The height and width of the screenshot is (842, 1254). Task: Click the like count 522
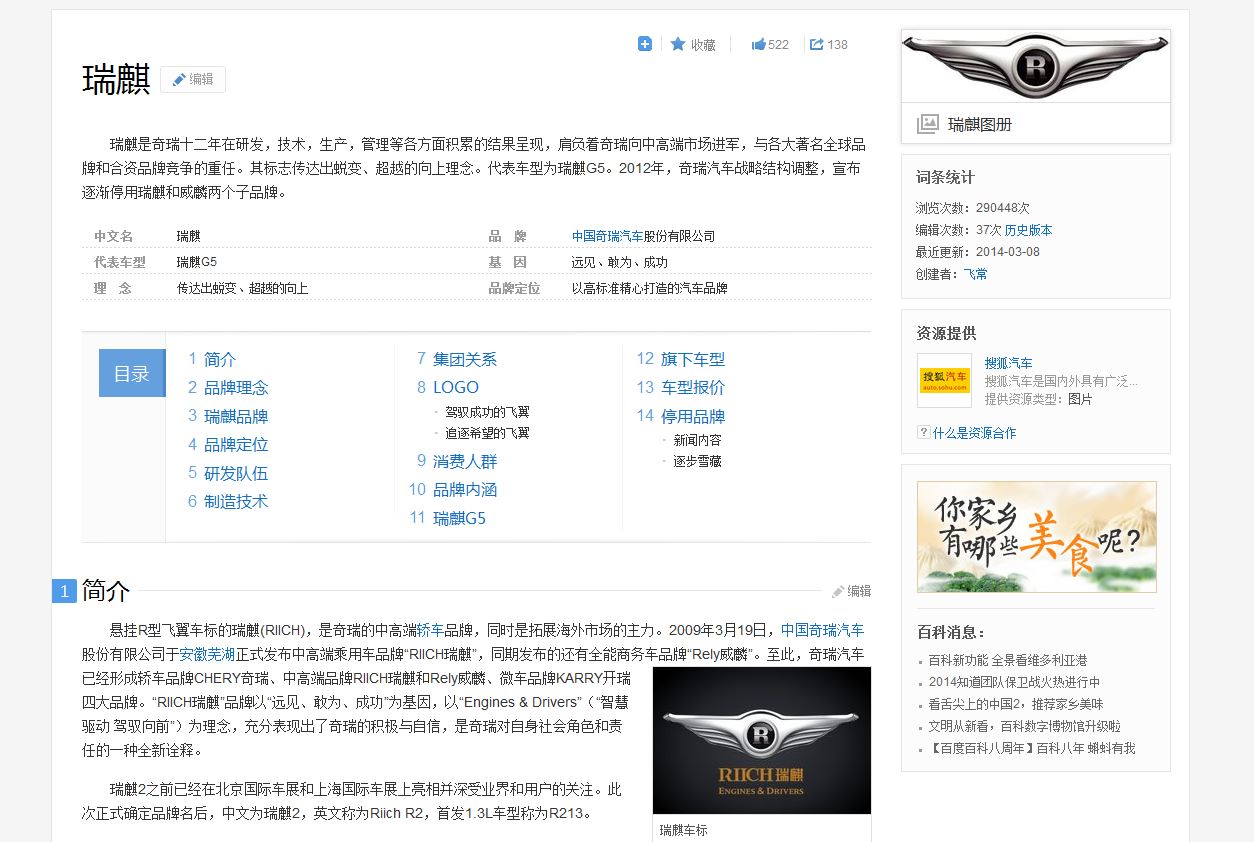[x=778, y=45]
